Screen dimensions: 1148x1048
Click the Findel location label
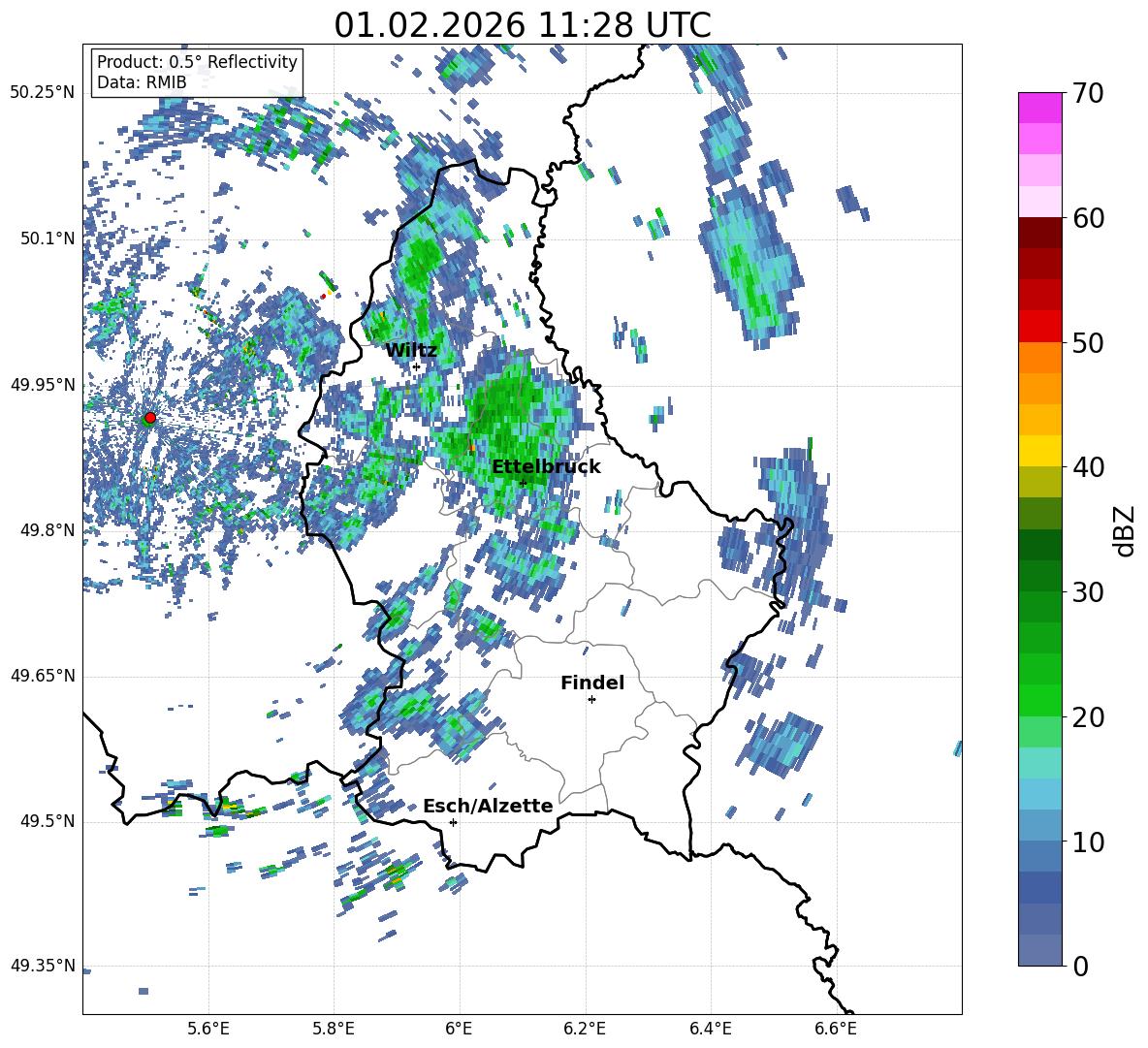[592, 683]
